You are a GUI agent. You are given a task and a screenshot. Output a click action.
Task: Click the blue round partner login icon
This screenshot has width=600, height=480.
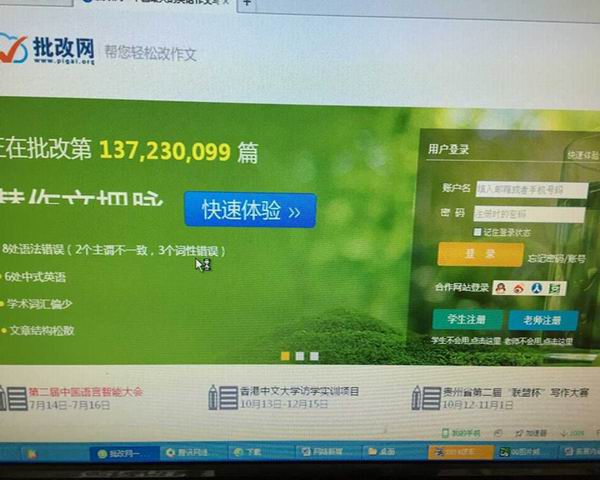click(x=536, y=288)
